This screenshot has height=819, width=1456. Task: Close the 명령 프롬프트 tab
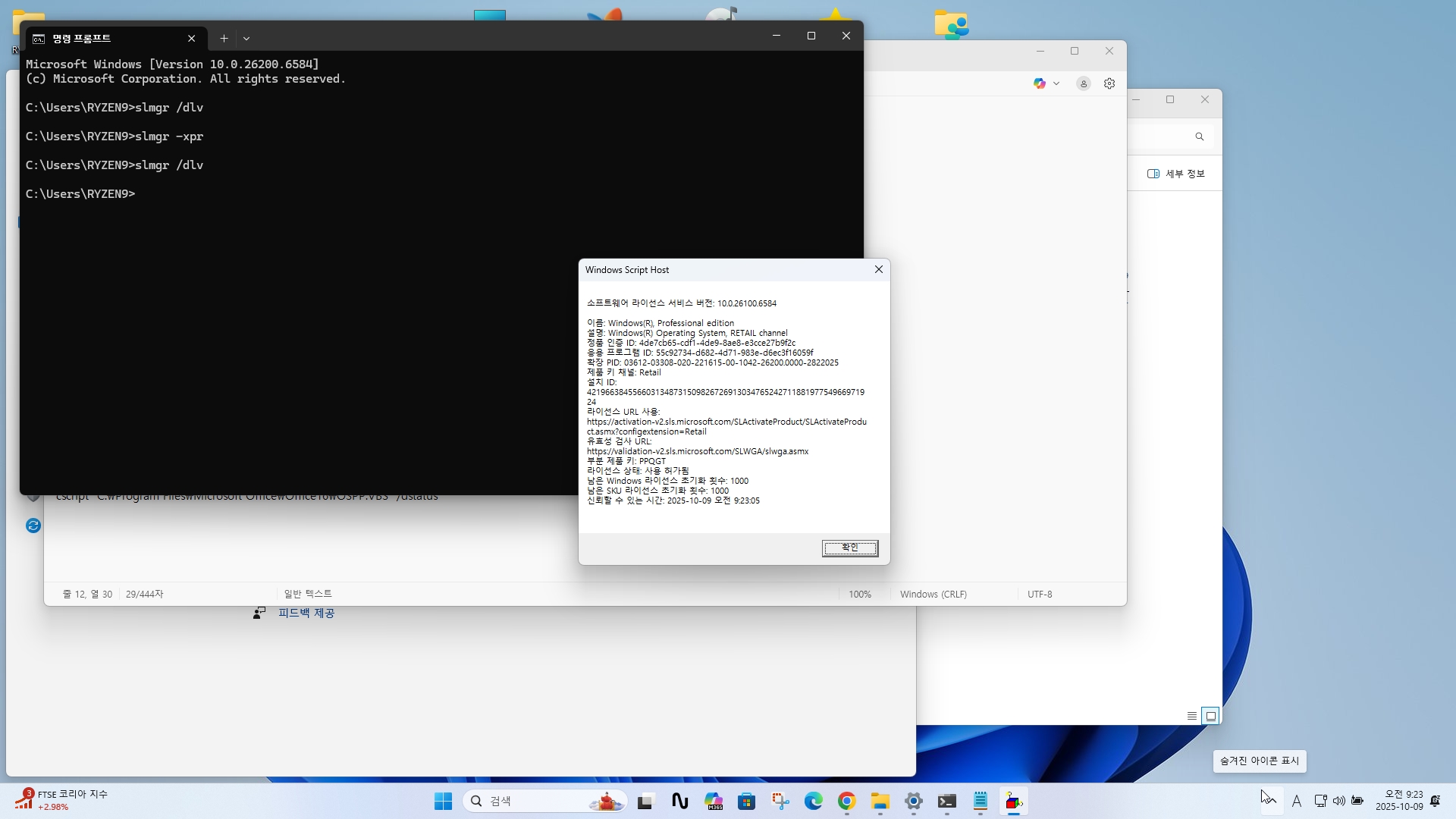tap(192, 38)
